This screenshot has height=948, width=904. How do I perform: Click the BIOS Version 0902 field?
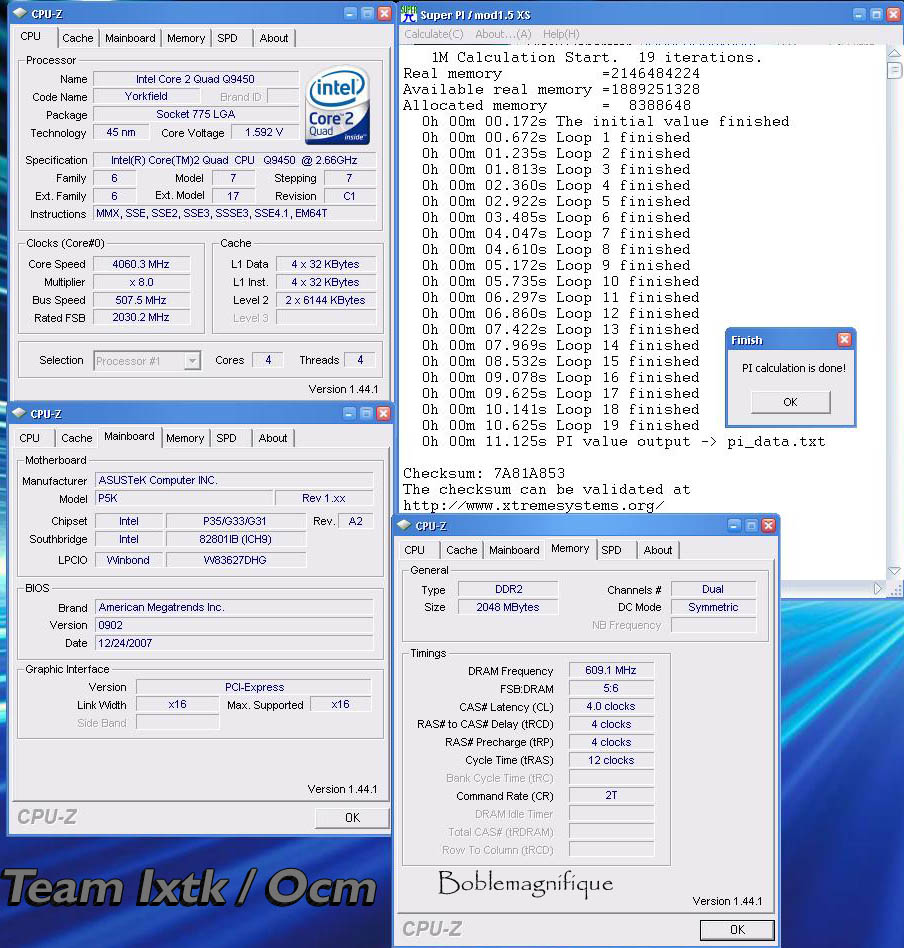[x=234, y=625]
